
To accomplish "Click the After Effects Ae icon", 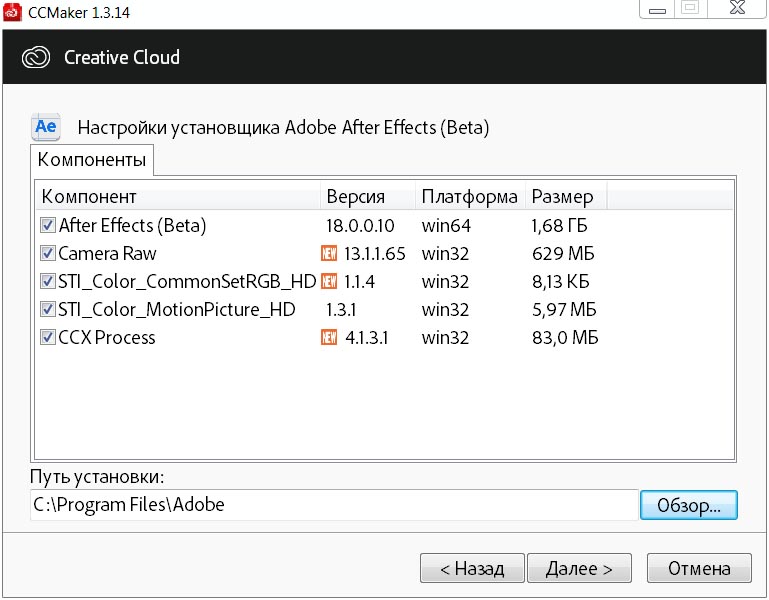I will tap(46, 126).
